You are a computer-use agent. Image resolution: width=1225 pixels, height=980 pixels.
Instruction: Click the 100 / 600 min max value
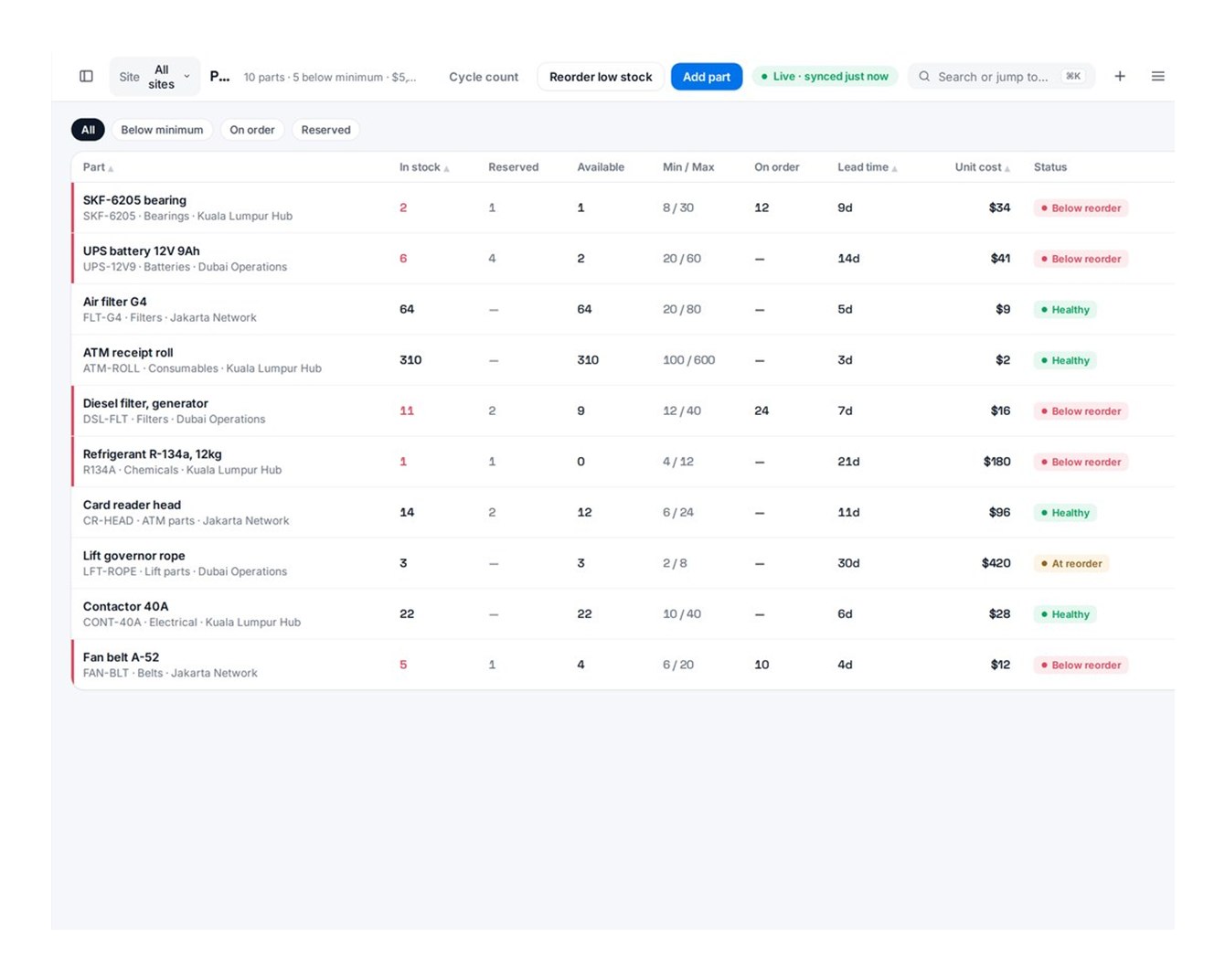(688, 360)
